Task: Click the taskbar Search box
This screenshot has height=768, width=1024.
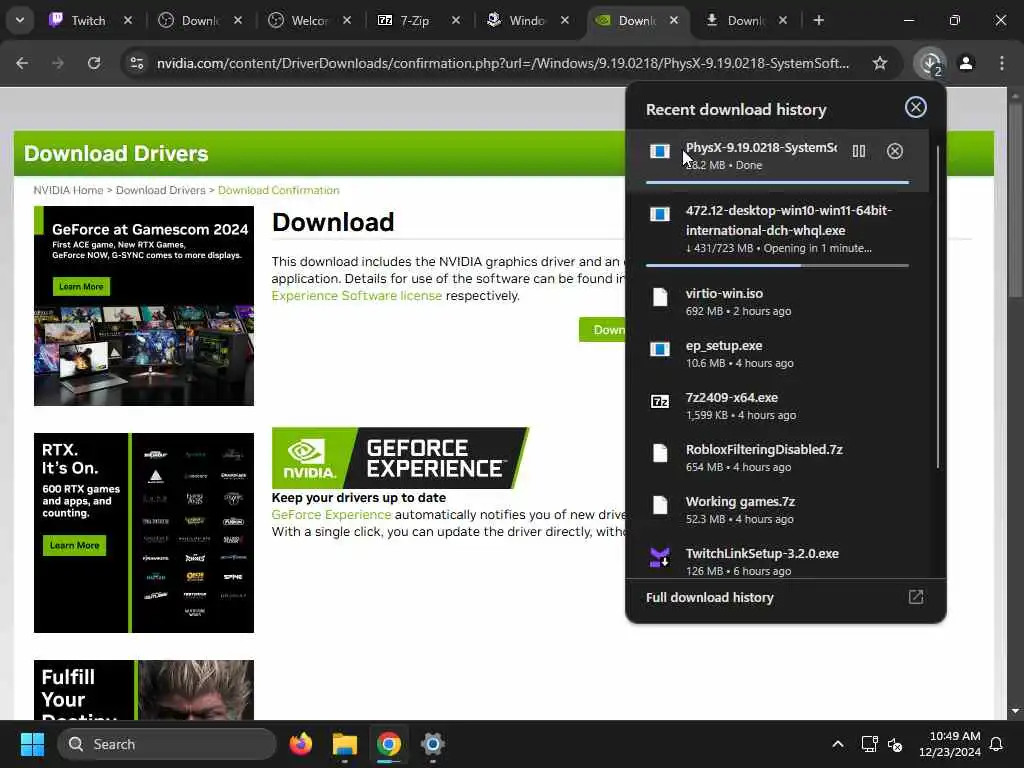Action: (167, 744)
